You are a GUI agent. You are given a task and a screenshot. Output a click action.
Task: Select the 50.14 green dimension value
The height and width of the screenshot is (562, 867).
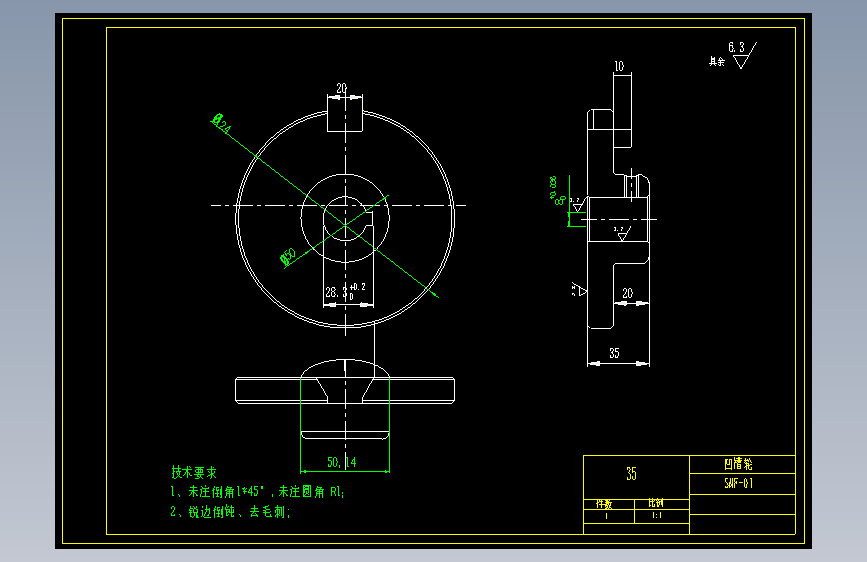click(341, 462)
